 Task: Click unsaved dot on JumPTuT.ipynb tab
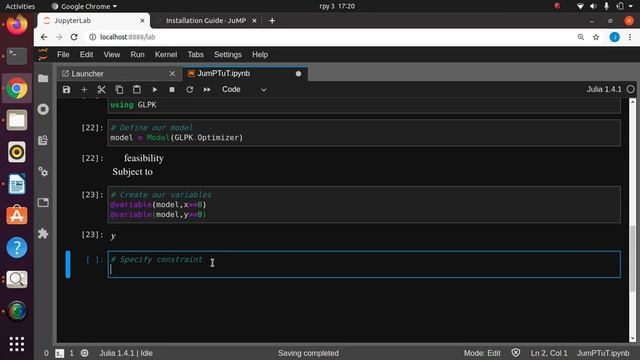coord(298,74)
